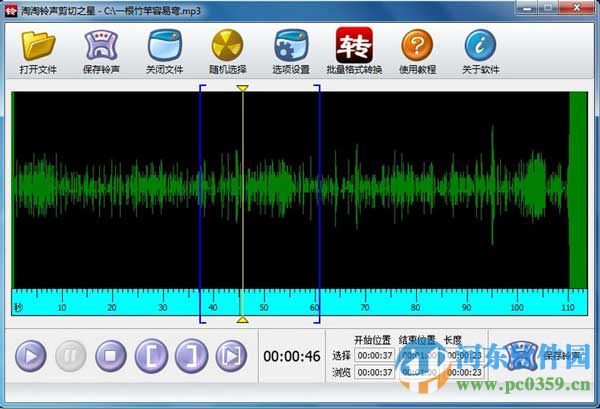600x409 pixels.
Task: Click the 选择 end position field
Action: tap(419, 355)
